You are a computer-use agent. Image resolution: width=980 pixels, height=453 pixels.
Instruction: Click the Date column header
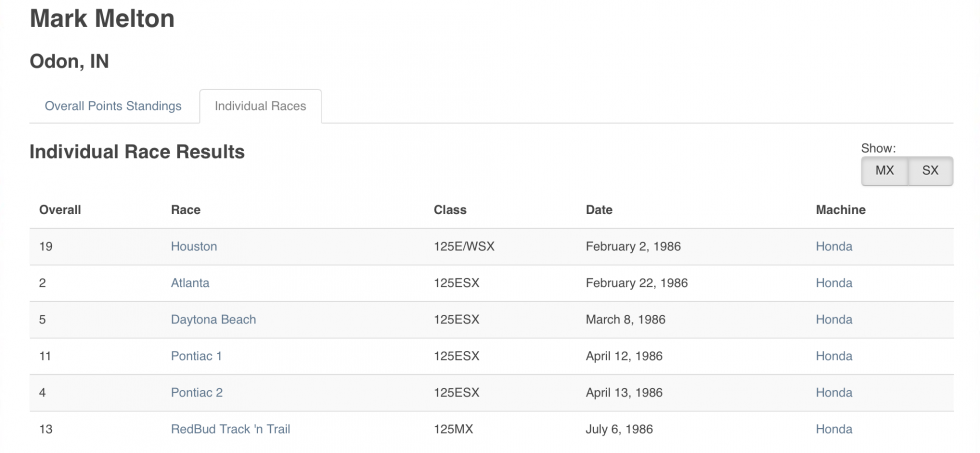click(x=599, y=210)
